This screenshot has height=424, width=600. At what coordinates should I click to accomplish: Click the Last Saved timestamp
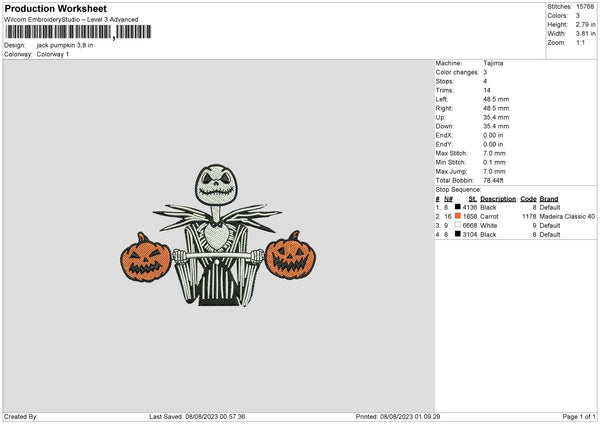[197, 417]
